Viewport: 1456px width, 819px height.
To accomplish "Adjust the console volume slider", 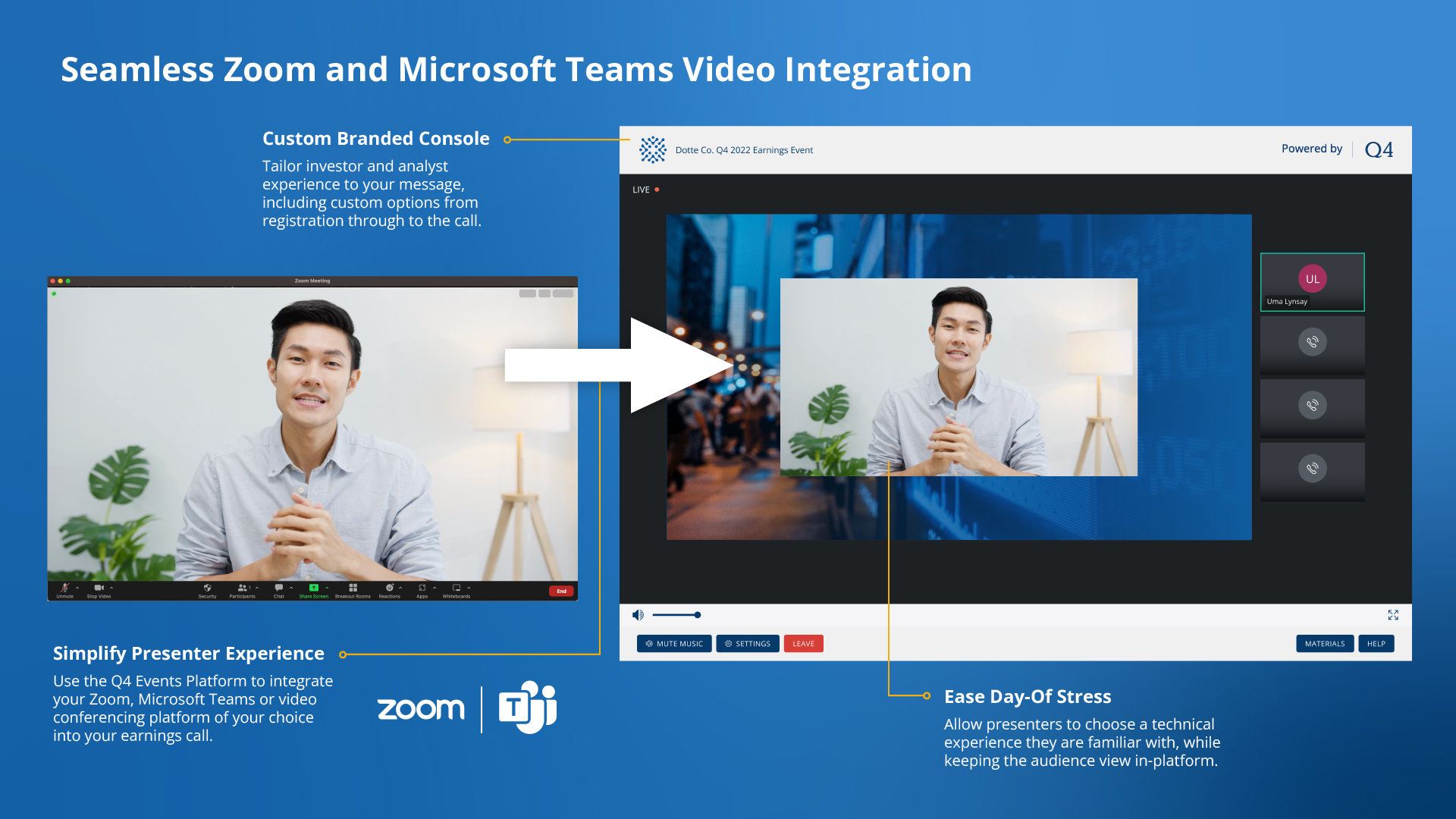I will point(697,615).
